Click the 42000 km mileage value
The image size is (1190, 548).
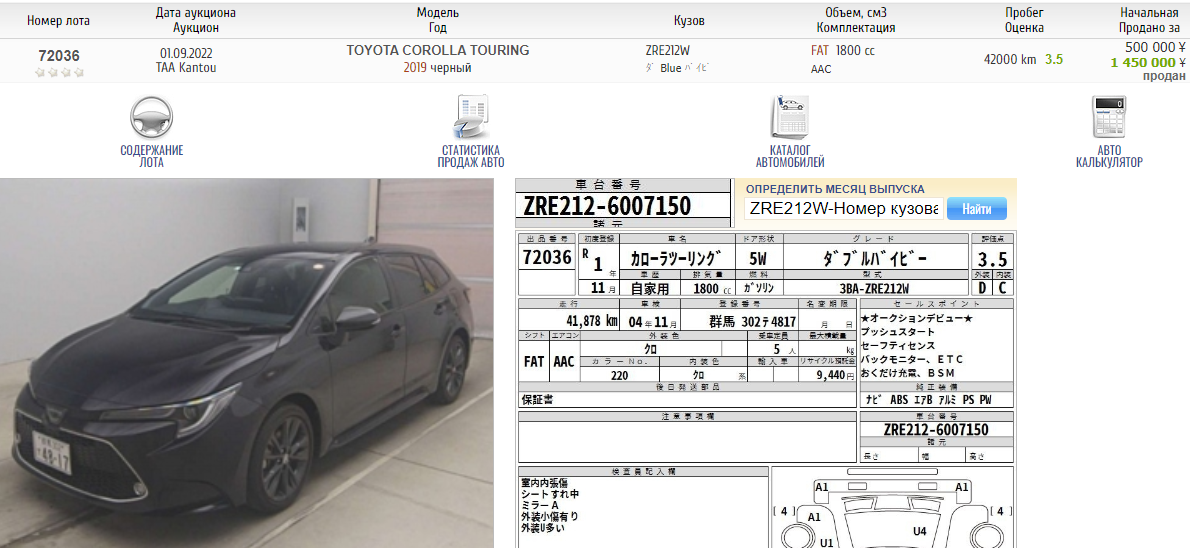1009,59
